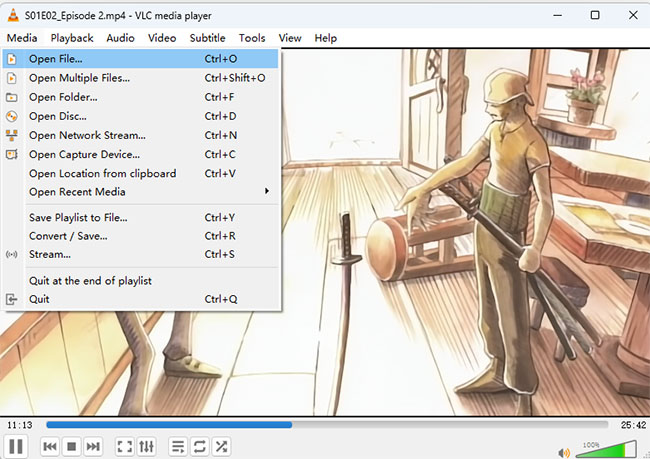Viewport: 650px width, 459px height.
Task: Open the Video menu
Action: pyautogui.click(x=162, y=38)
